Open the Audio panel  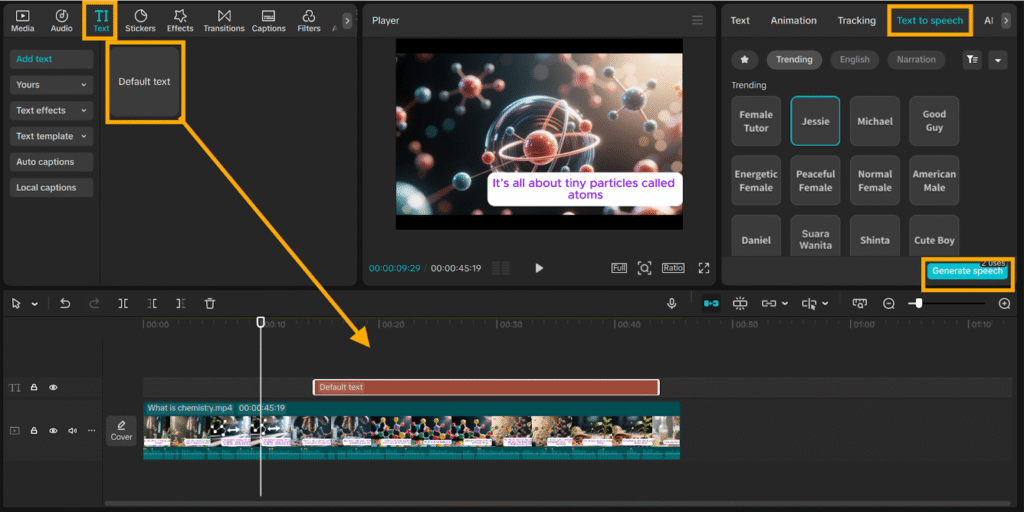(x=61, y=21)
